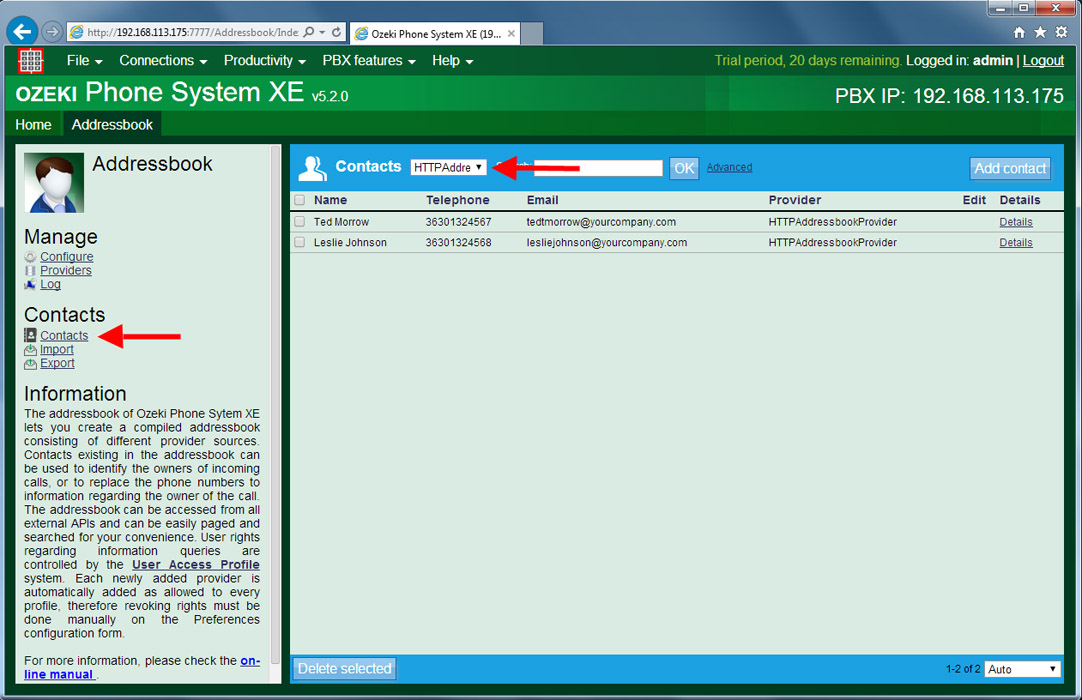Expand the Connections menu

(163, 61)
